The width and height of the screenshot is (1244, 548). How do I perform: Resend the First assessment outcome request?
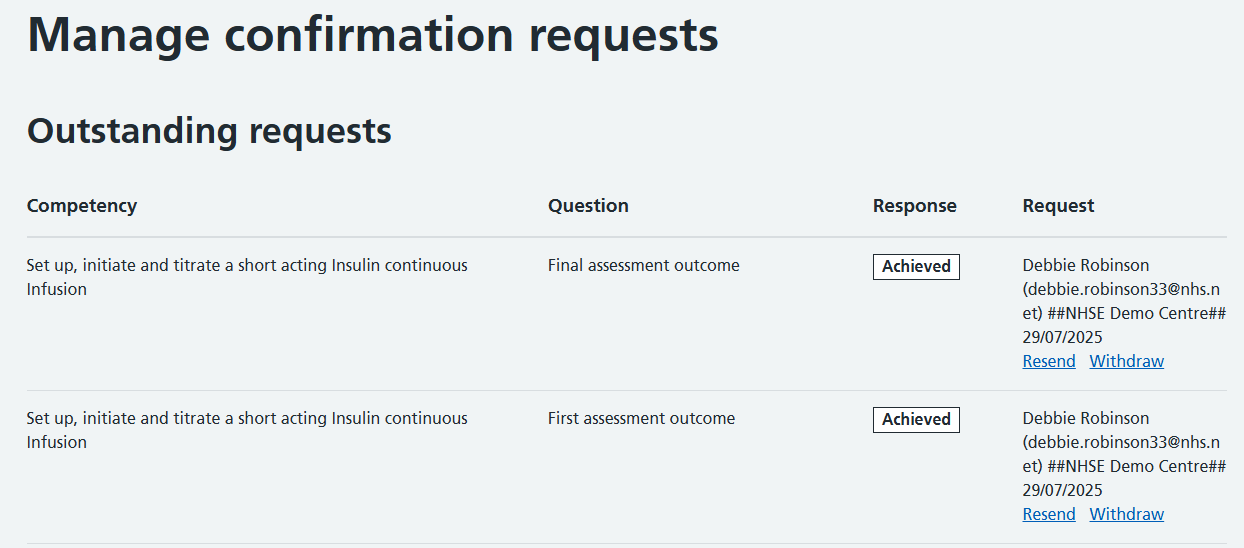point(1049,514)
